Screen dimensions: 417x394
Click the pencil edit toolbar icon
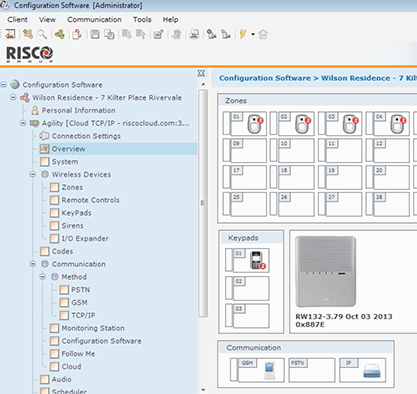[158, 34]
